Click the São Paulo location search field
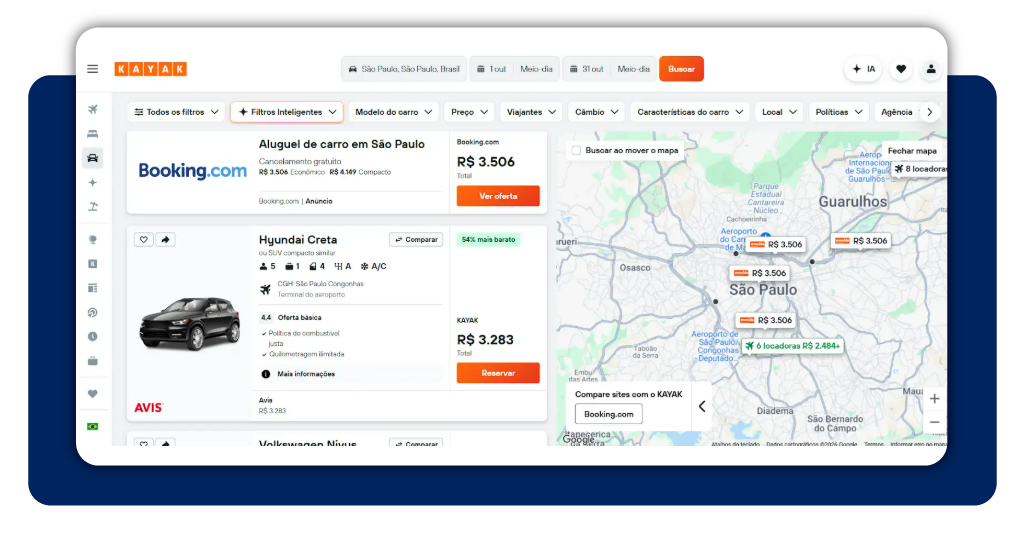 404,69
